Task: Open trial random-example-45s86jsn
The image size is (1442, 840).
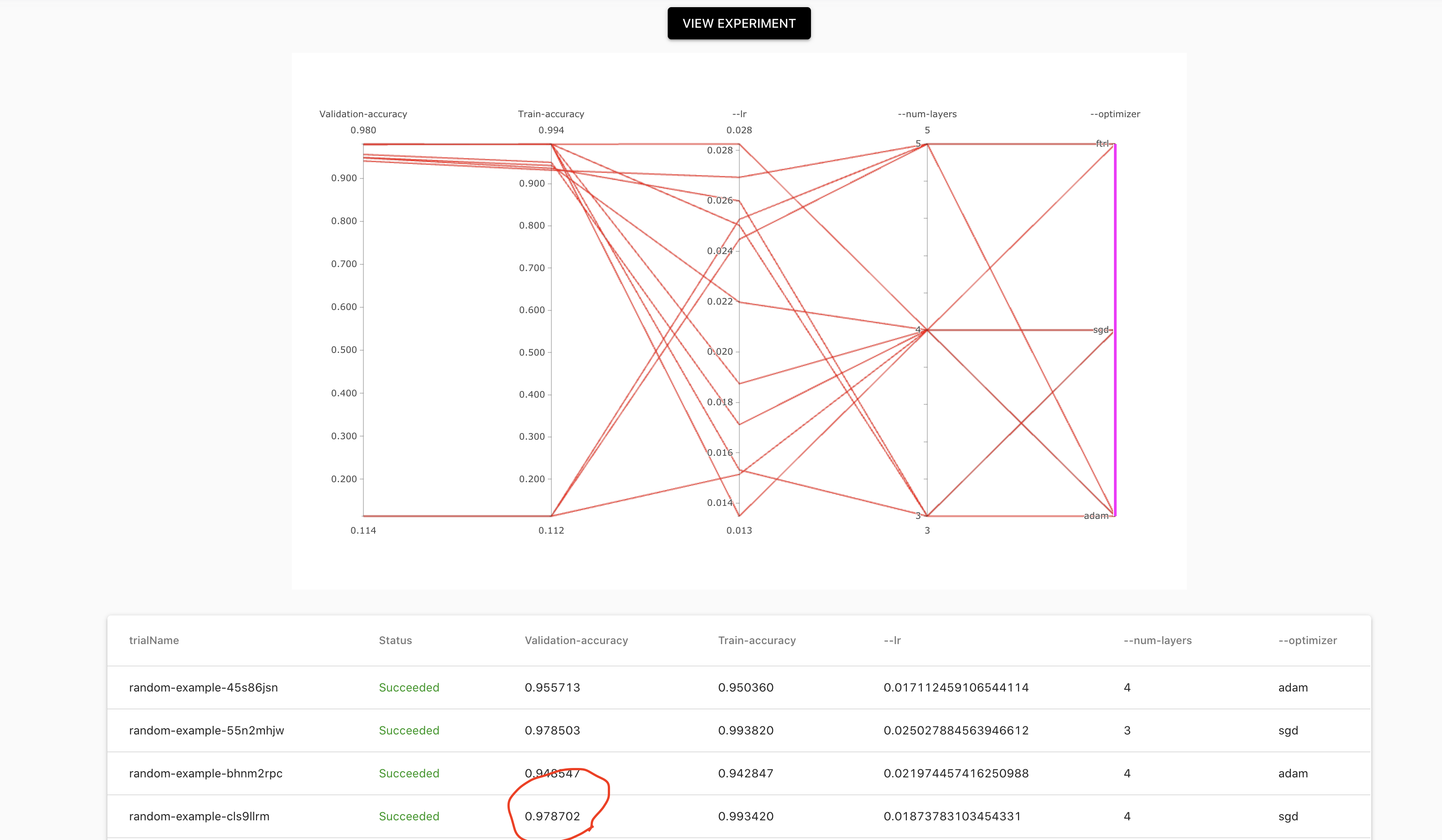Action: 203,687
